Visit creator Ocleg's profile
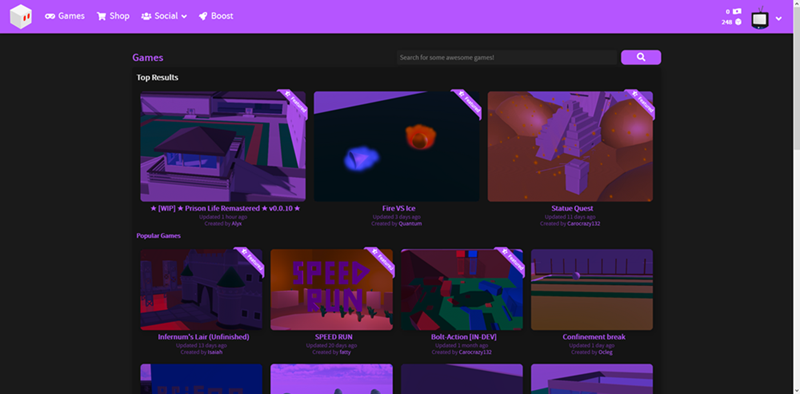The width and height of the screenshot is (800, 394). [605, 352]
